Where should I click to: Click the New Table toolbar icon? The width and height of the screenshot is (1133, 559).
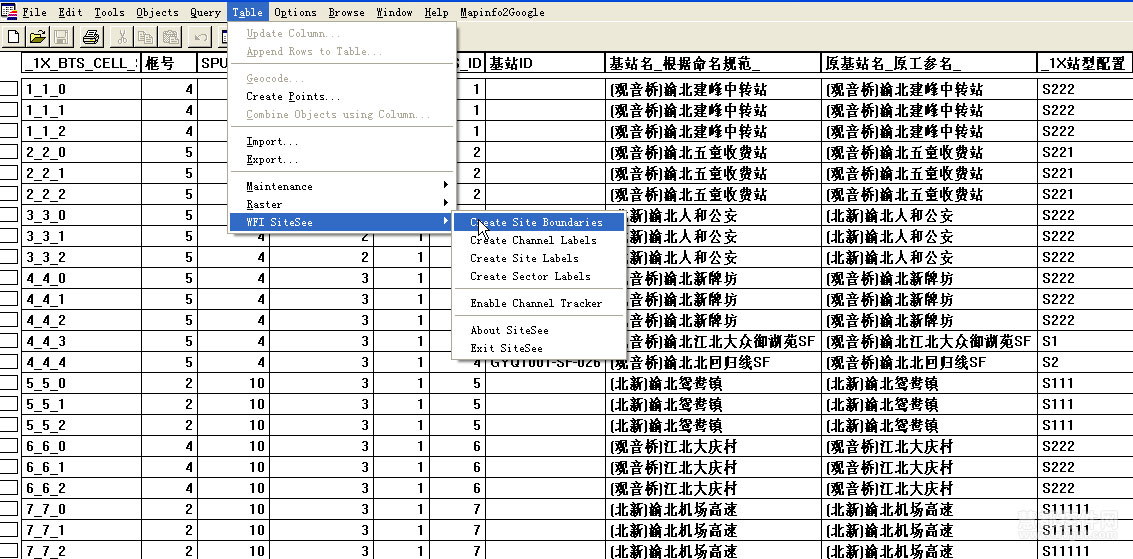tap(14, 36)
